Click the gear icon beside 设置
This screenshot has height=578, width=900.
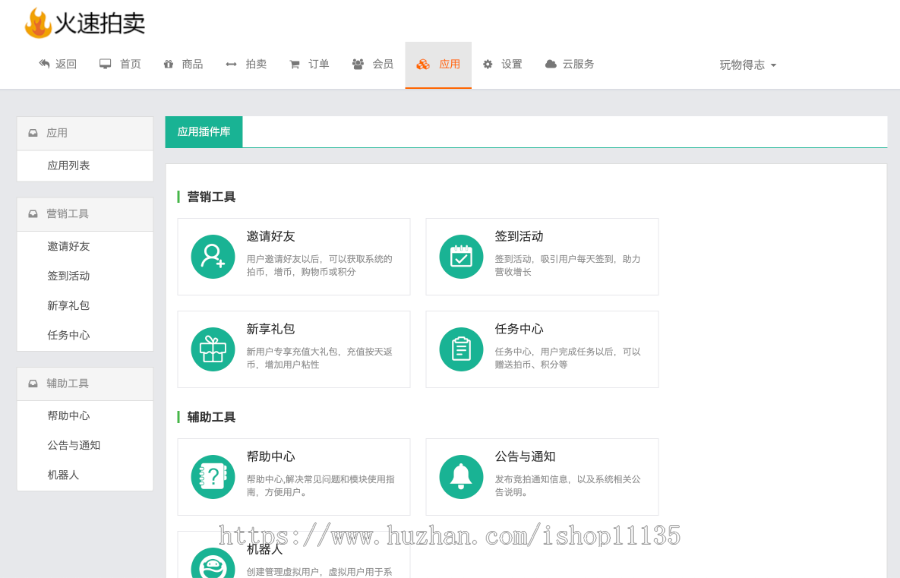click(x=487, y=64)
